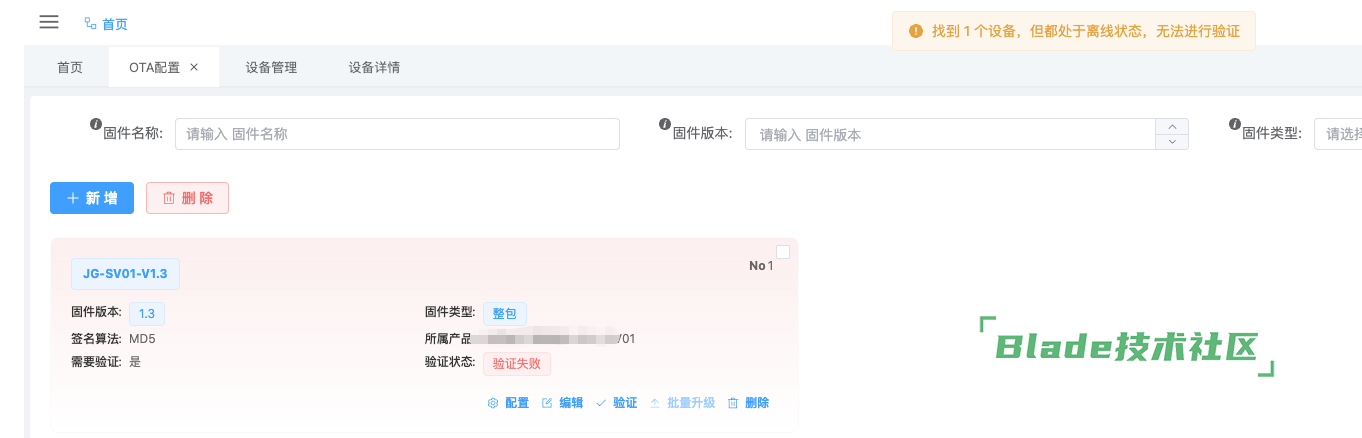The image size is (1362, 438).
Task: Open the 固件类型 select dropdown
Action: 1338,134
